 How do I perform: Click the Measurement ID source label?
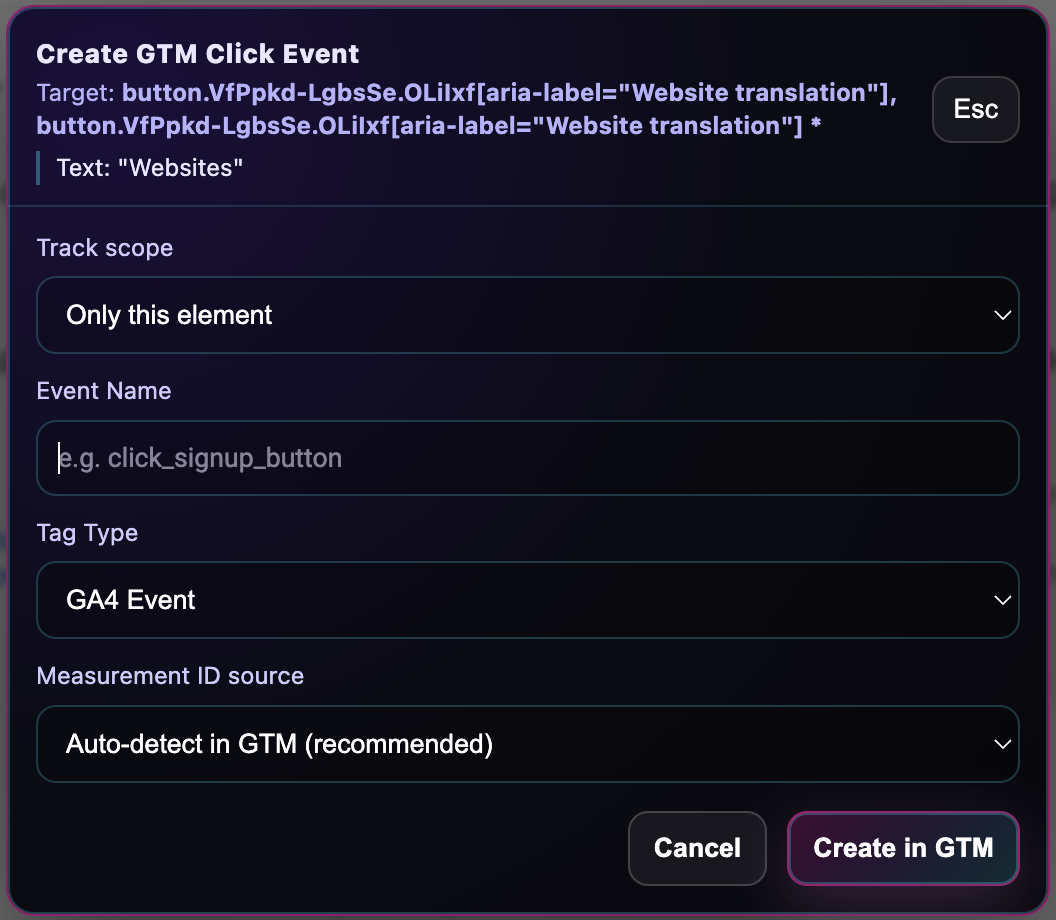click(170, 675)
